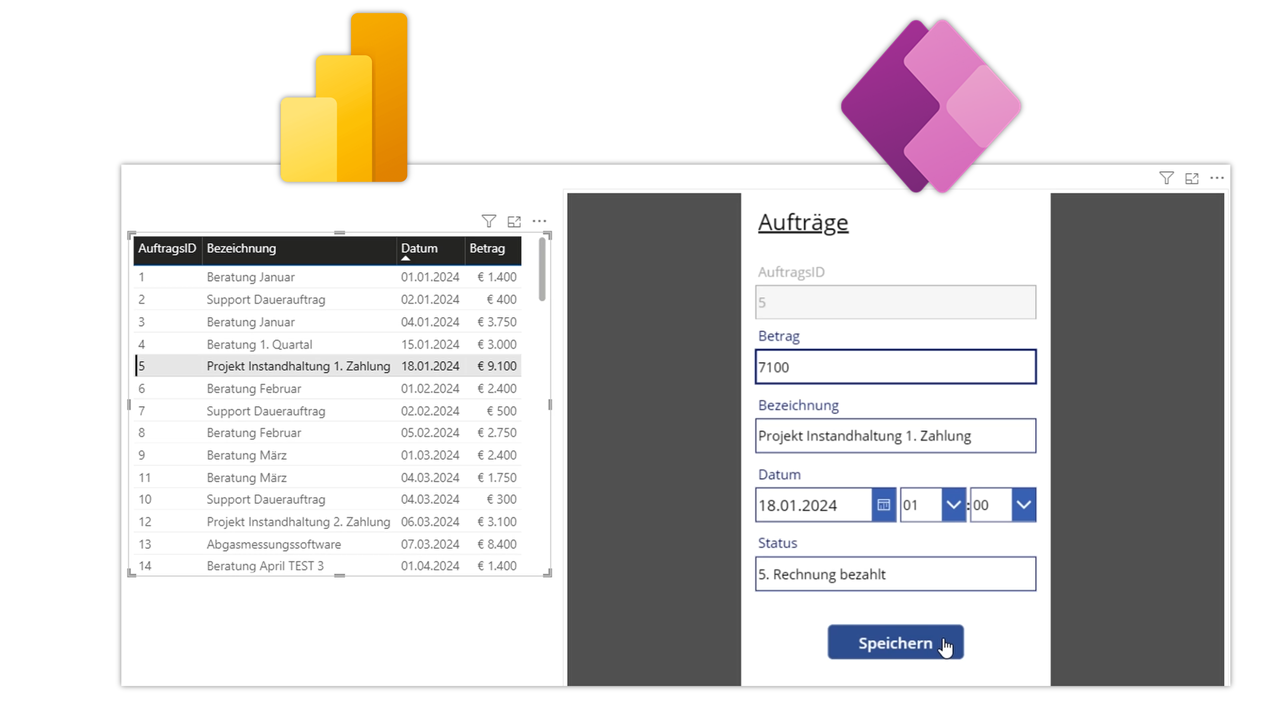Select the 'Beratung April TEST 3' cell
The image size is (1280, 720).
pyautogui.click(x=265, y=566)
